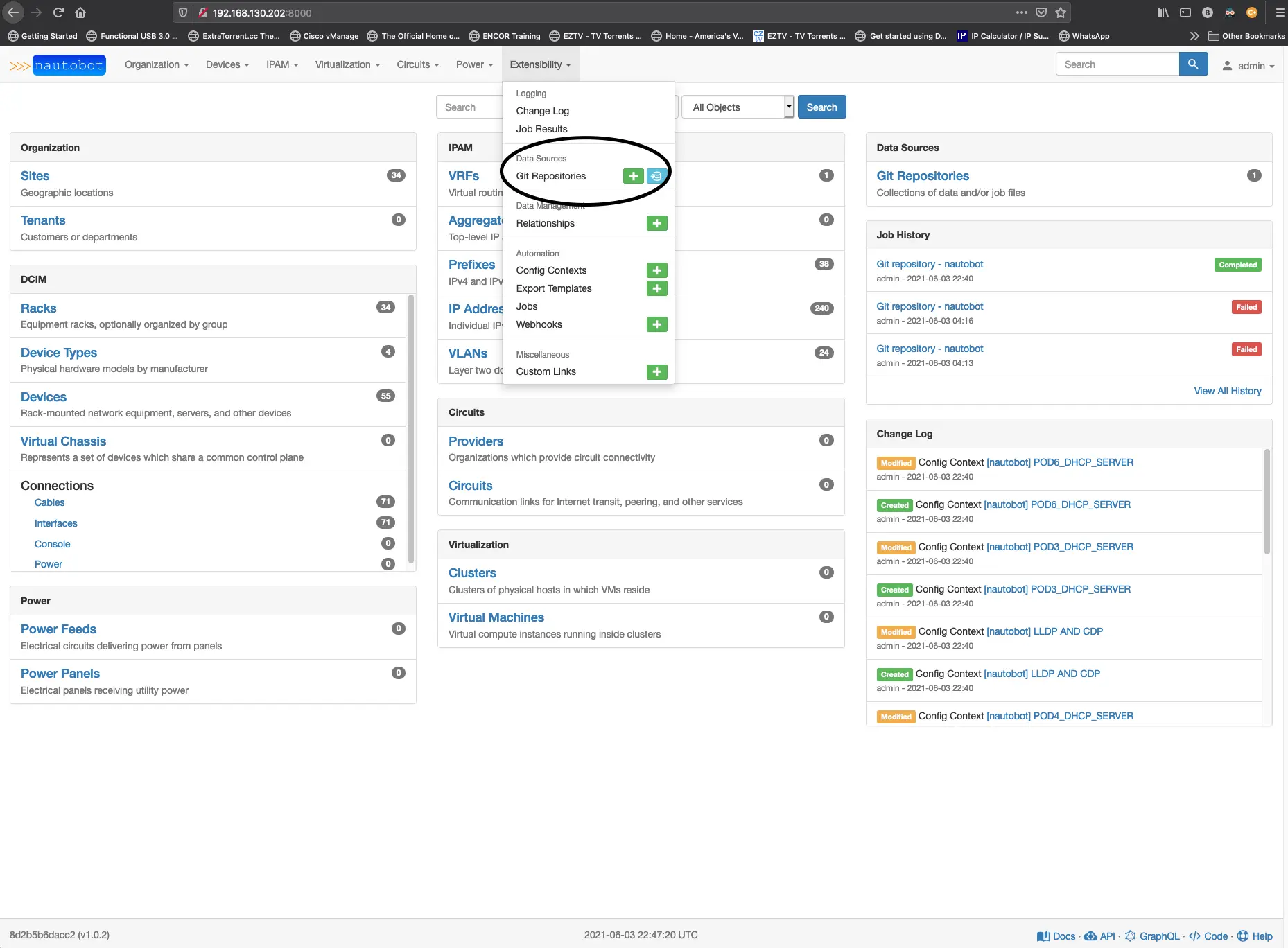
Task: Focus the navbar Search input field
Action: 1117,64
